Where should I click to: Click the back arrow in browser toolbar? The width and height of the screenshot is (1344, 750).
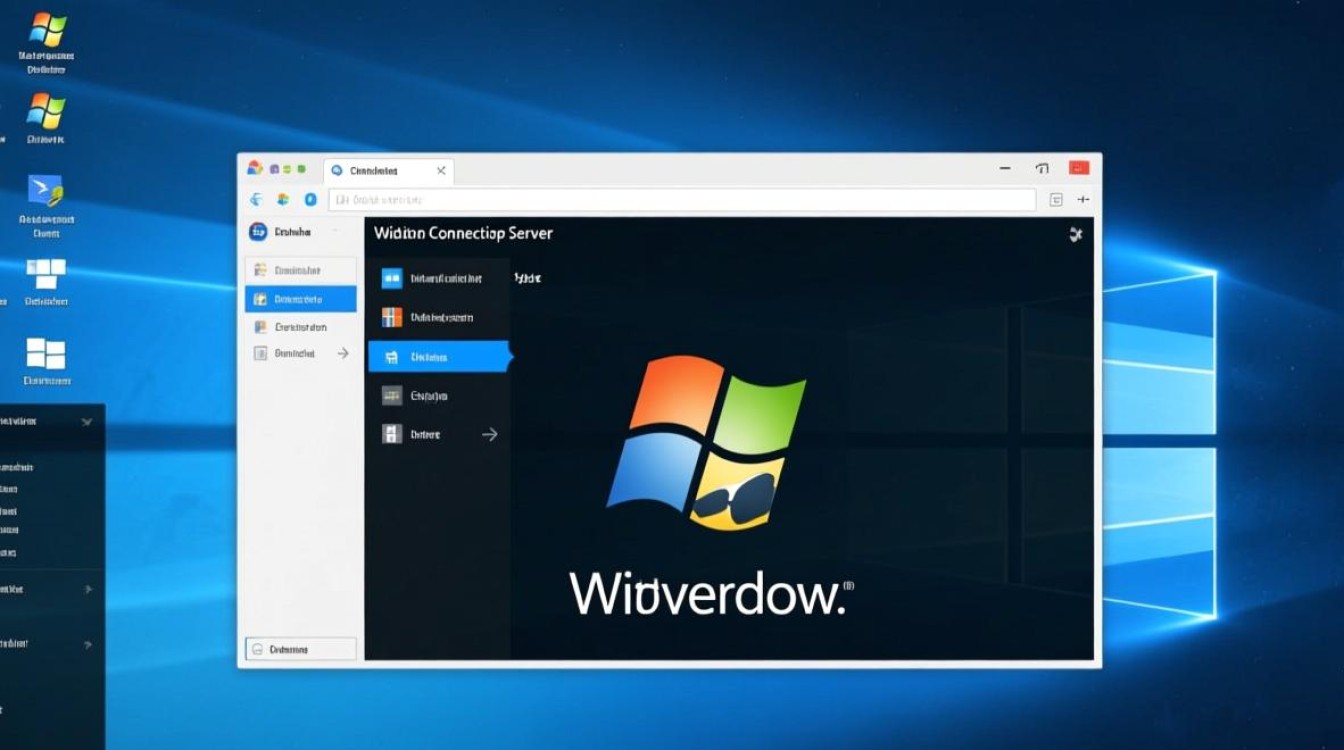click(x=256, y=199)
